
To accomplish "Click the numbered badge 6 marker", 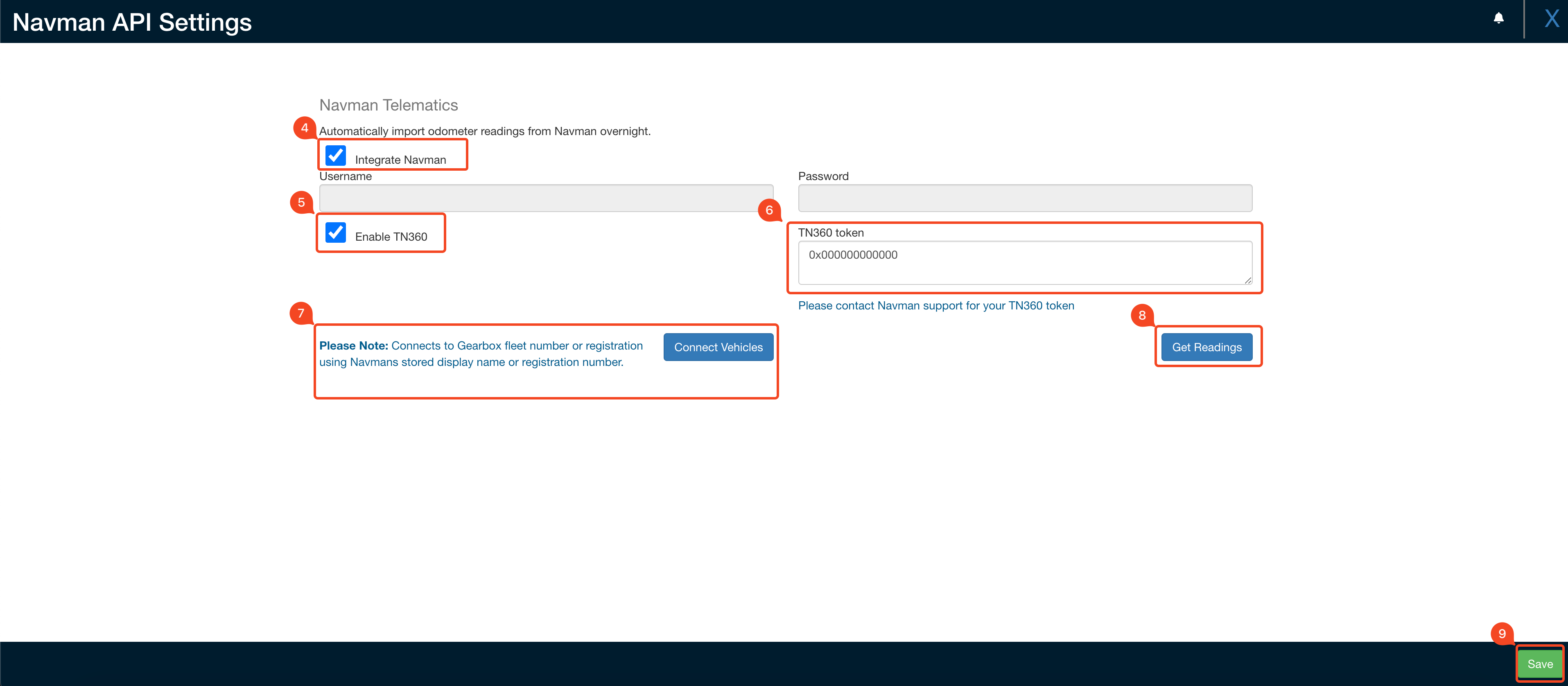I will 770,210.
